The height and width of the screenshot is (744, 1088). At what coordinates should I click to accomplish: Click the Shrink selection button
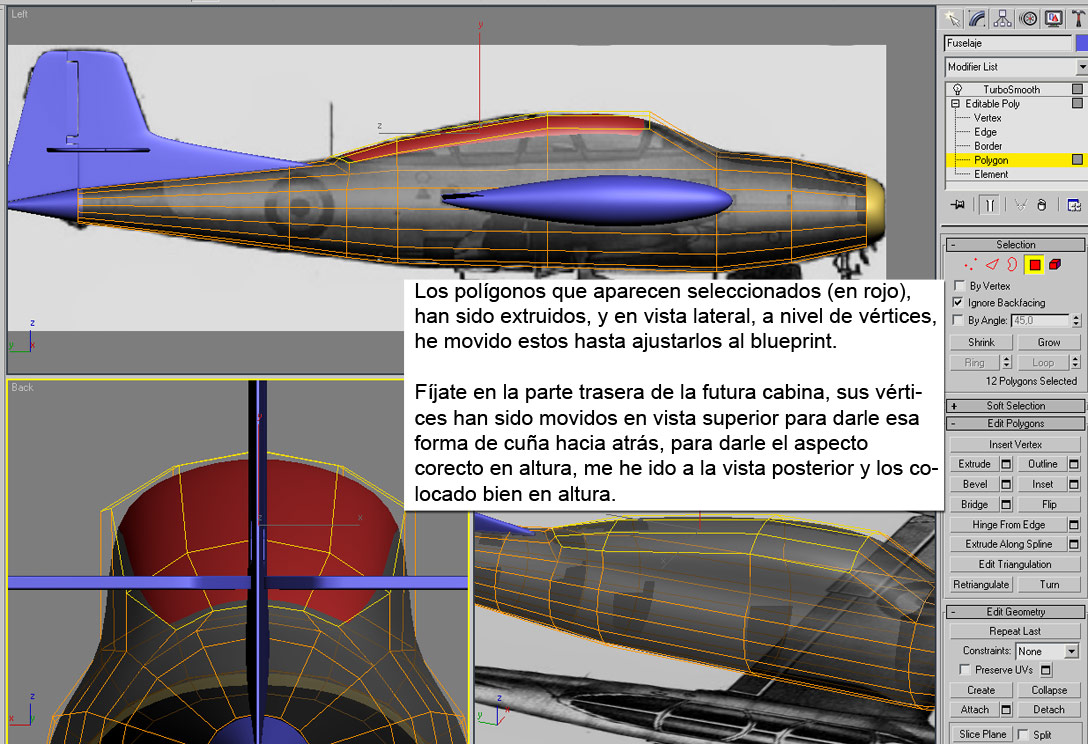pos(981,342)
